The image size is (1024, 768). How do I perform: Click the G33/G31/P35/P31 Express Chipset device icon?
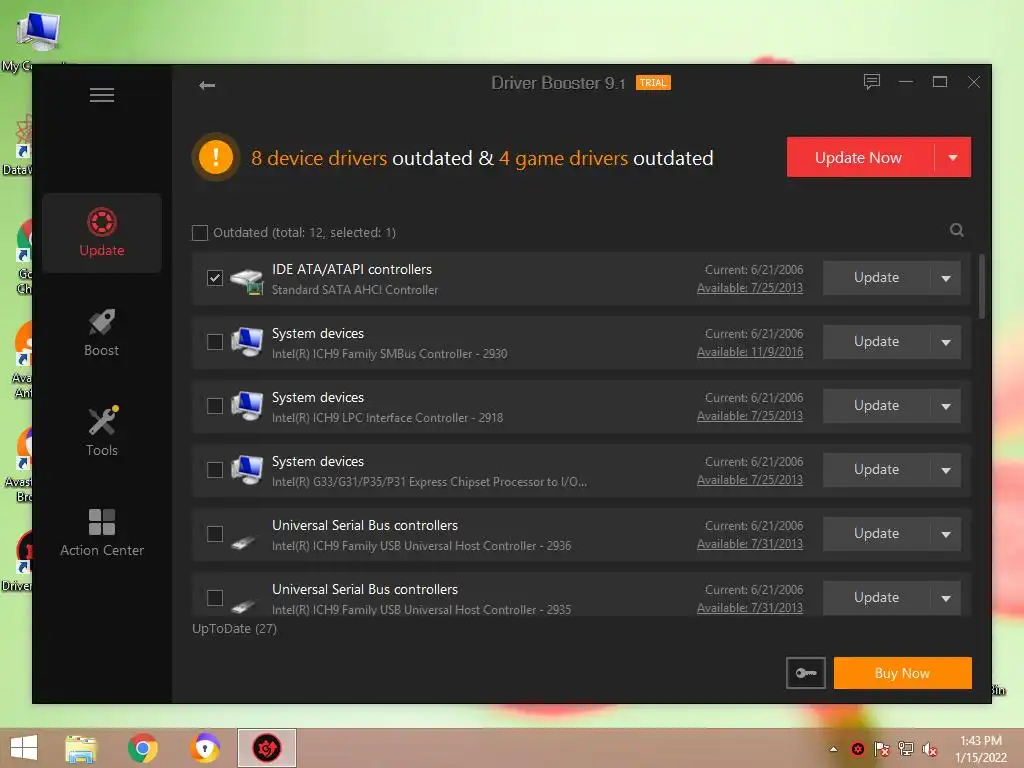point(247,470)
